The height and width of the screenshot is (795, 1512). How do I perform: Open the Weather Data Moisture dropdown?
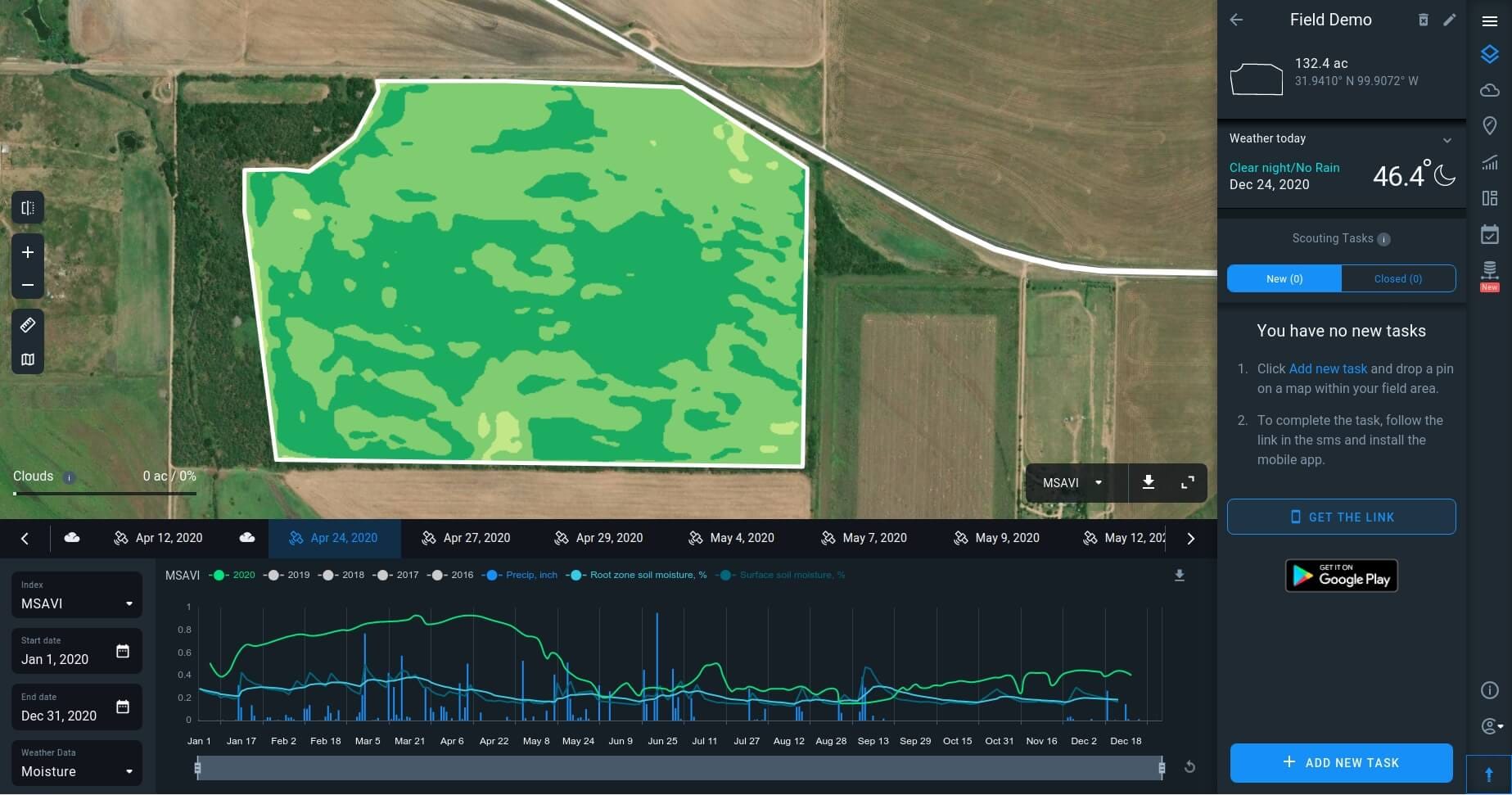point(77,763)
